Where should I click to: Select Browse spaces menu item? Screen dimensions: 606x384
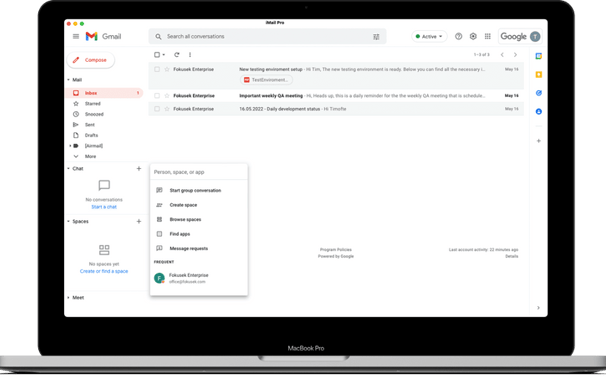click(x=199, y=219)
